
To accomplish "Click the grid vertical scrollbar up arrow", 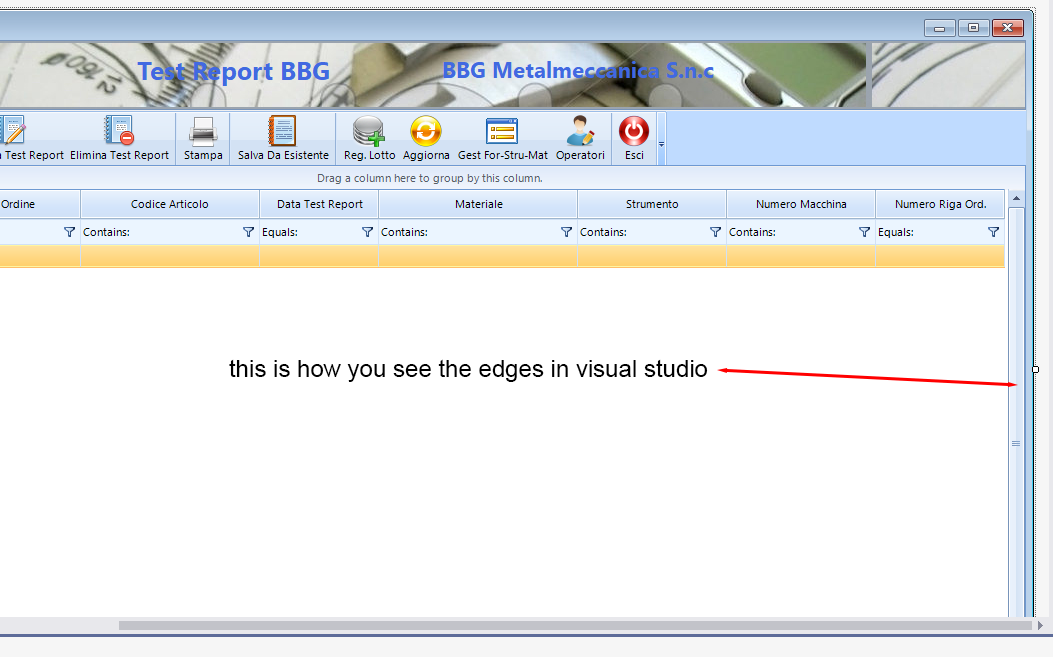I will 1016,198.
